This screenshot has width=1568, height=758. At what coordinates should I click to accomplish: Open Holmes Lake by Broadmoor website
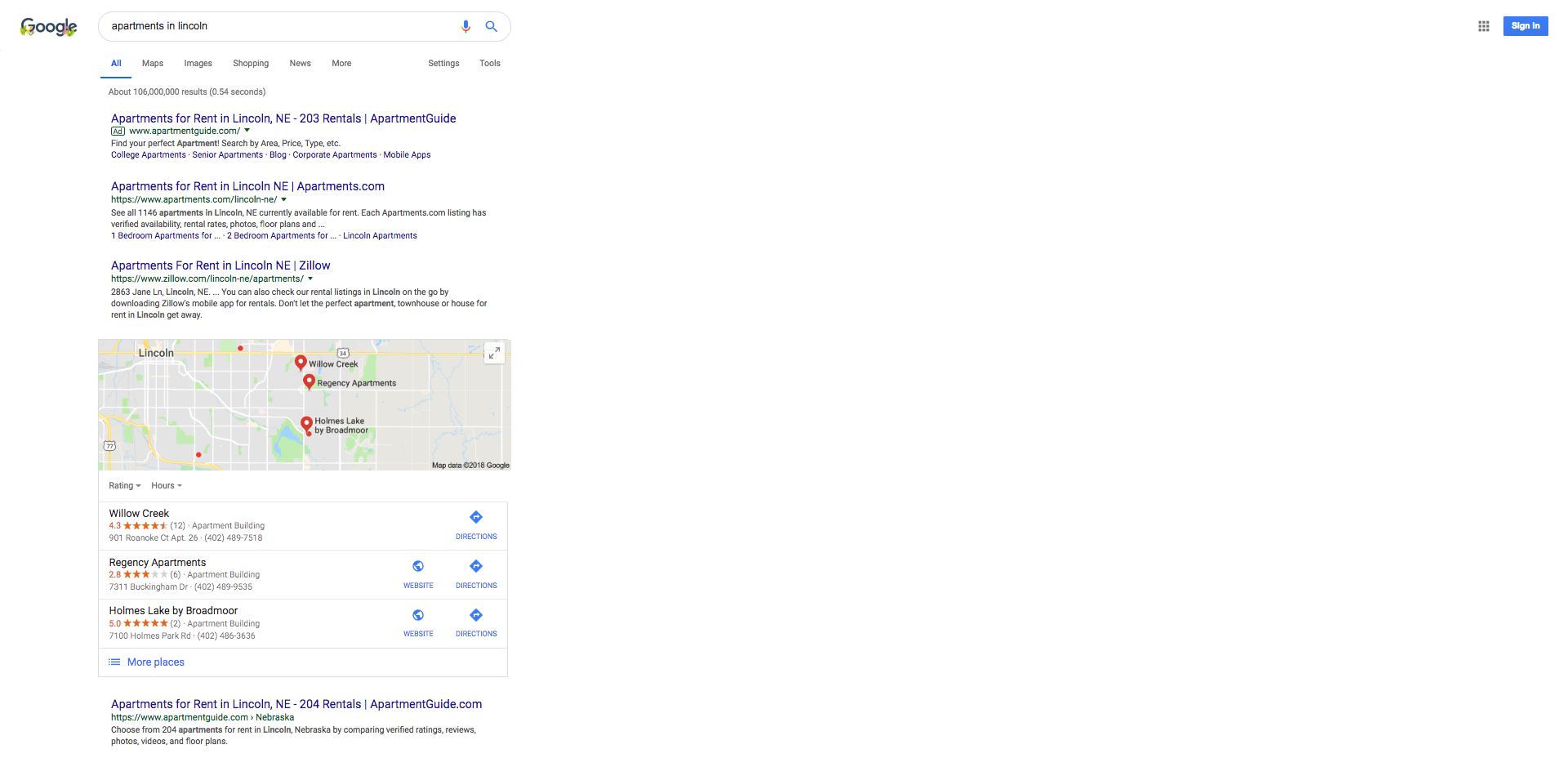418,622
